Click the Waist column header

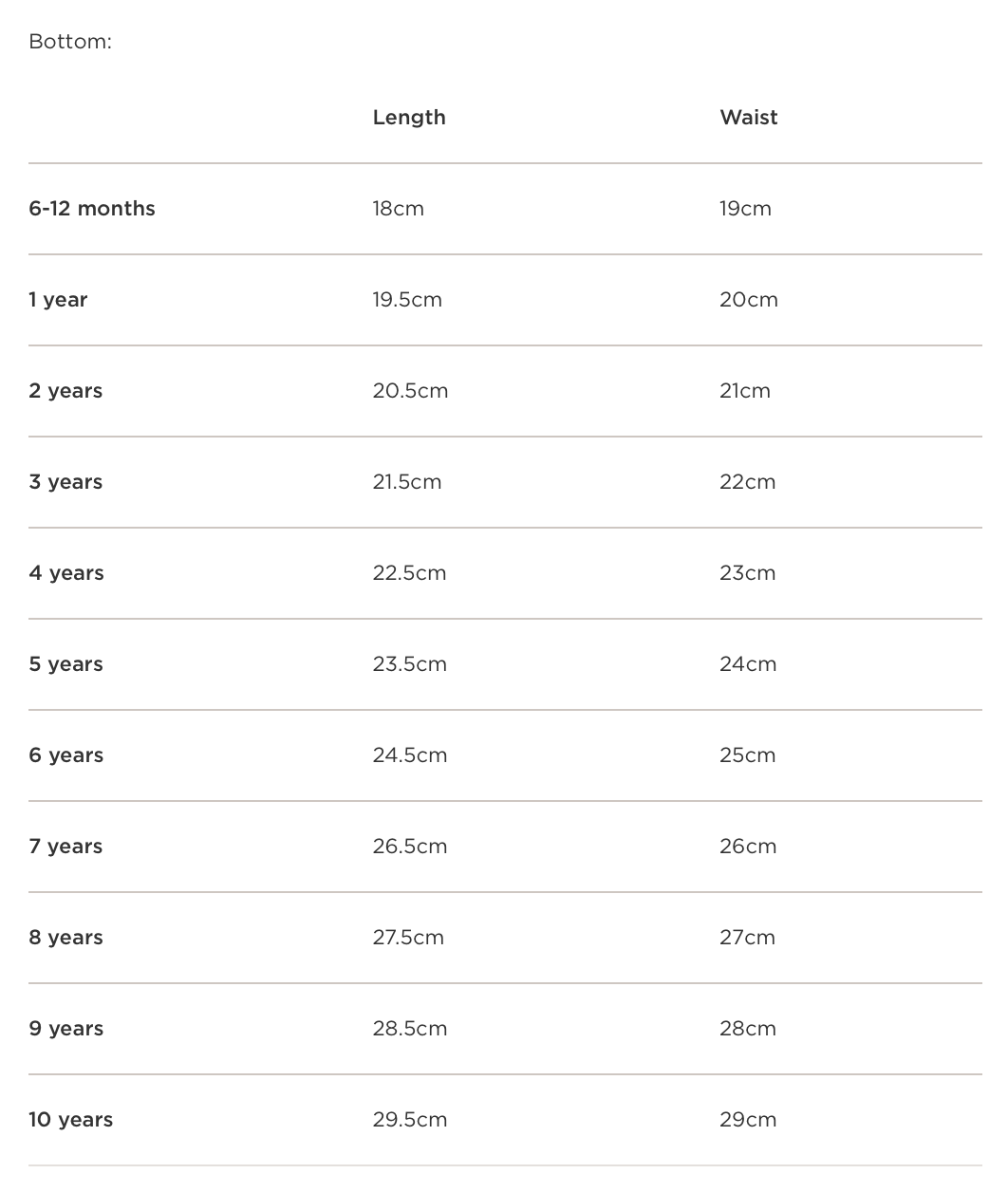(748, 118)
